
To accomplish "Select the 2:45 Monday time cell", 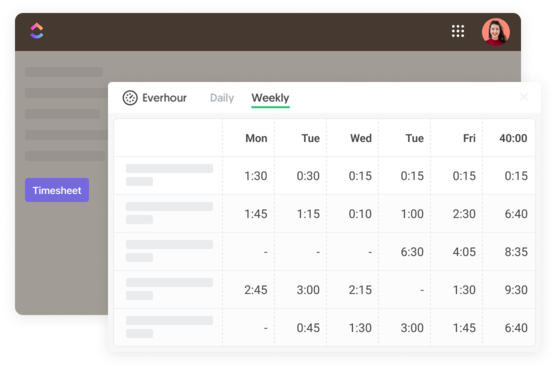I will 256,290.
